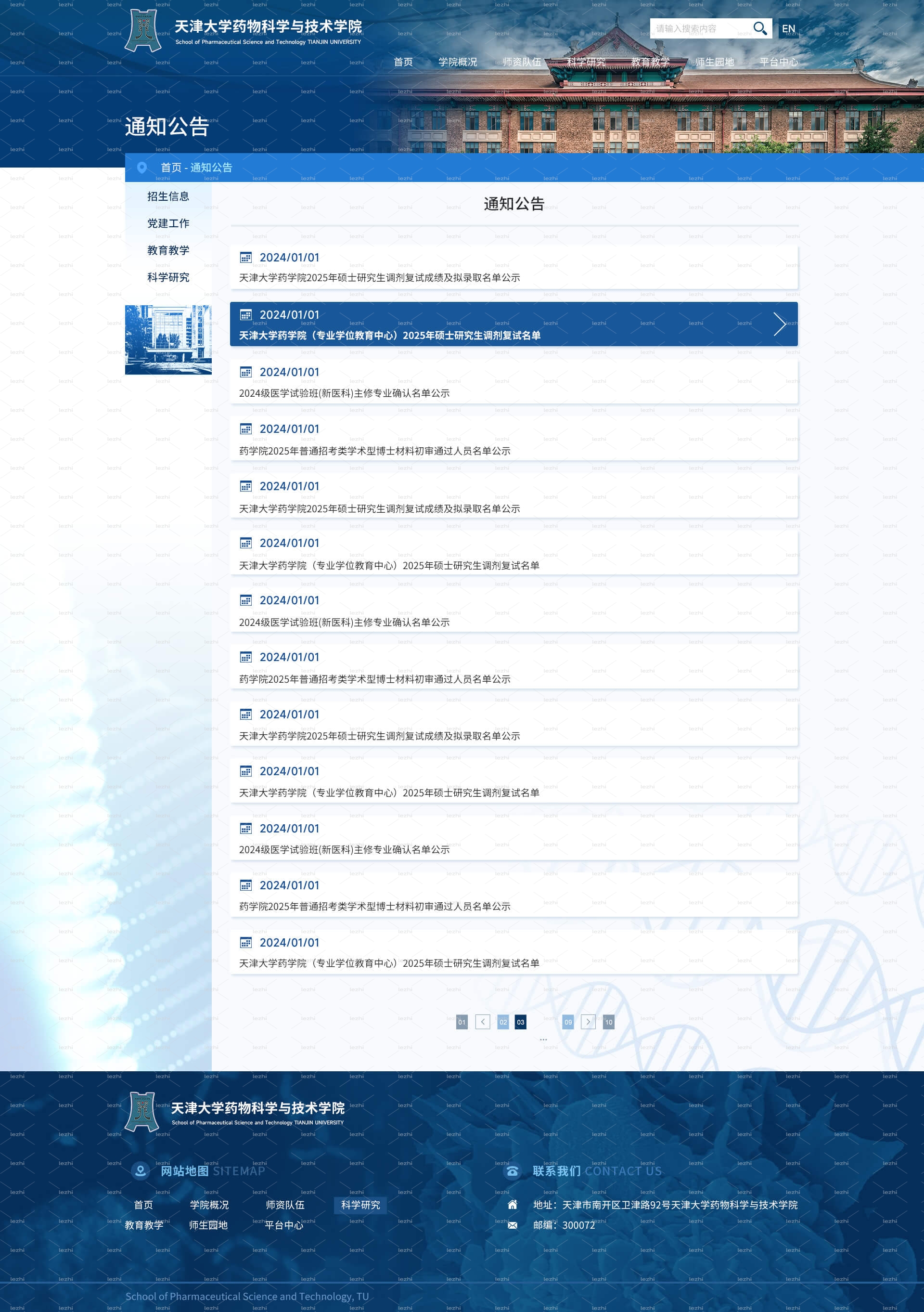Switch language with the EN button
924x1312 pixels.
(x=788, y=28)
